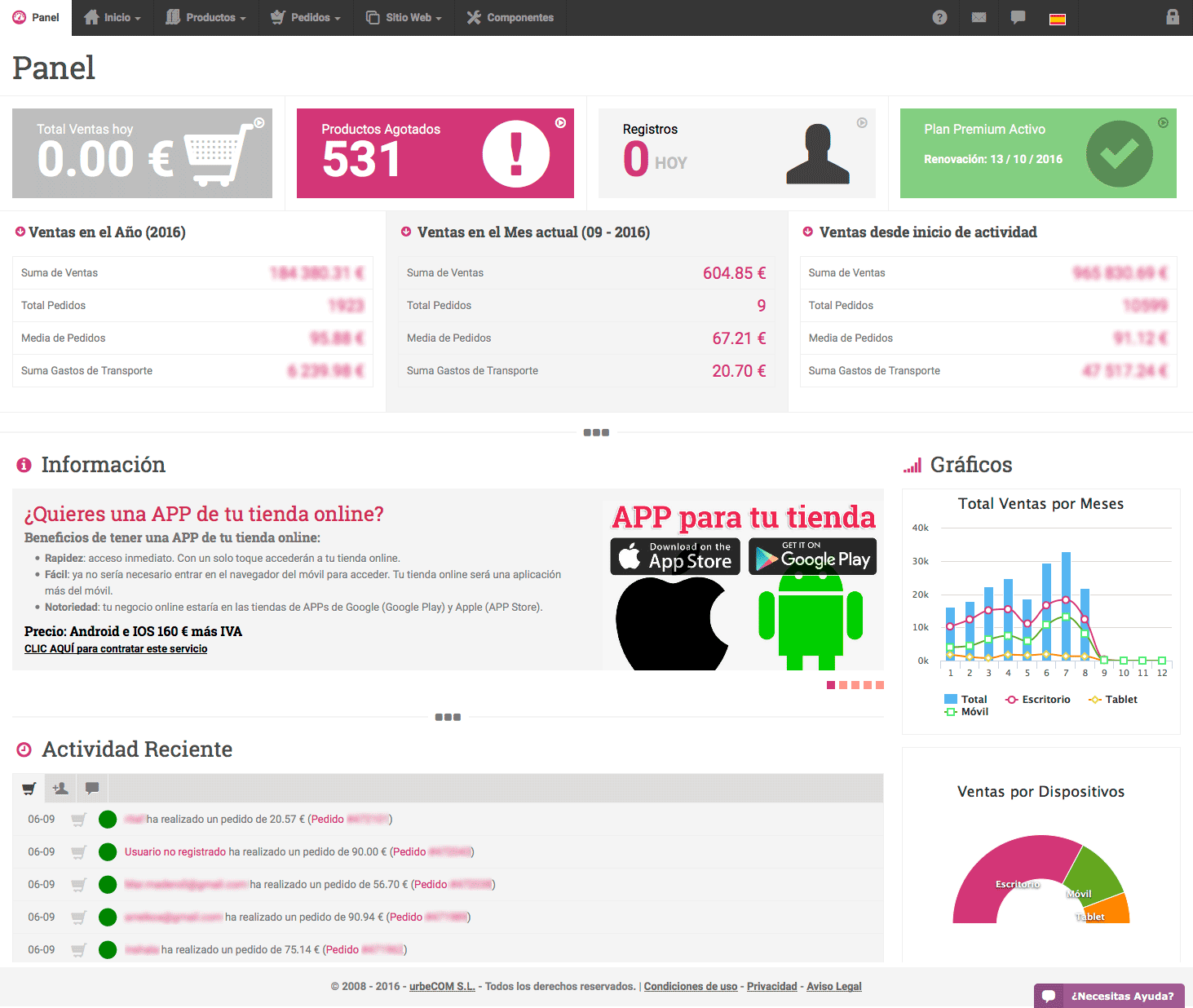This screenshot has height=1008, width=1193.
Task: Select the new user activity filter tab
Action: [60, 789]
